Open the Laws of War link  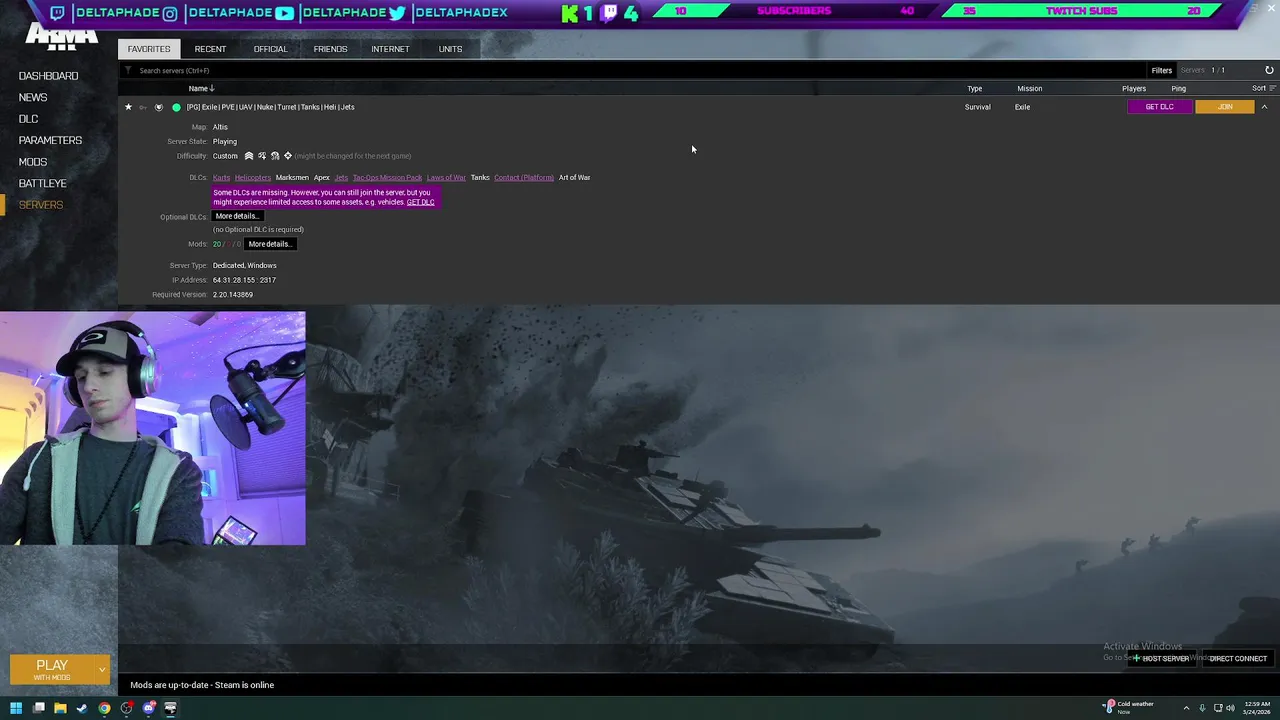click(446, 178)
